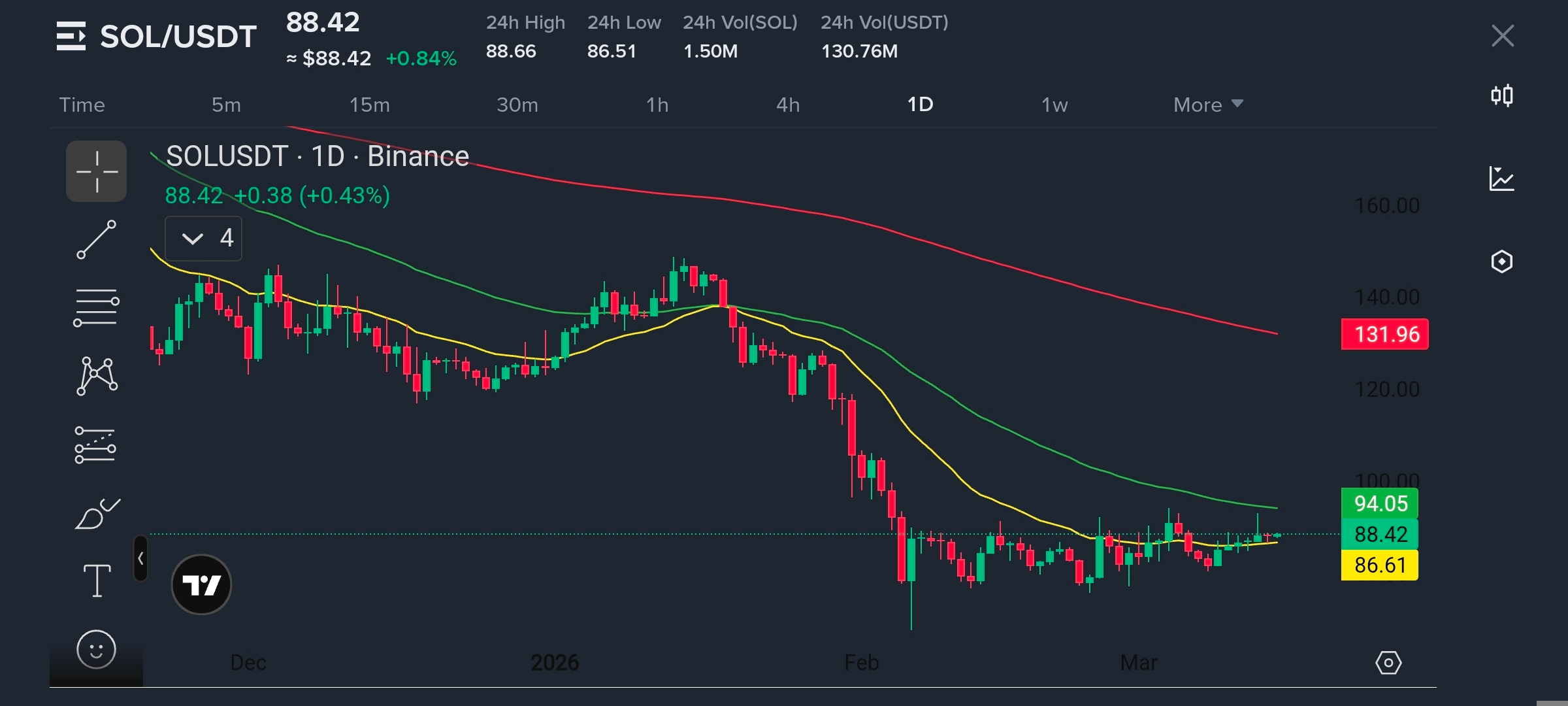Click the red 131.96 moving average label
Screen dimensions: 1568x706
(1384, 334)
